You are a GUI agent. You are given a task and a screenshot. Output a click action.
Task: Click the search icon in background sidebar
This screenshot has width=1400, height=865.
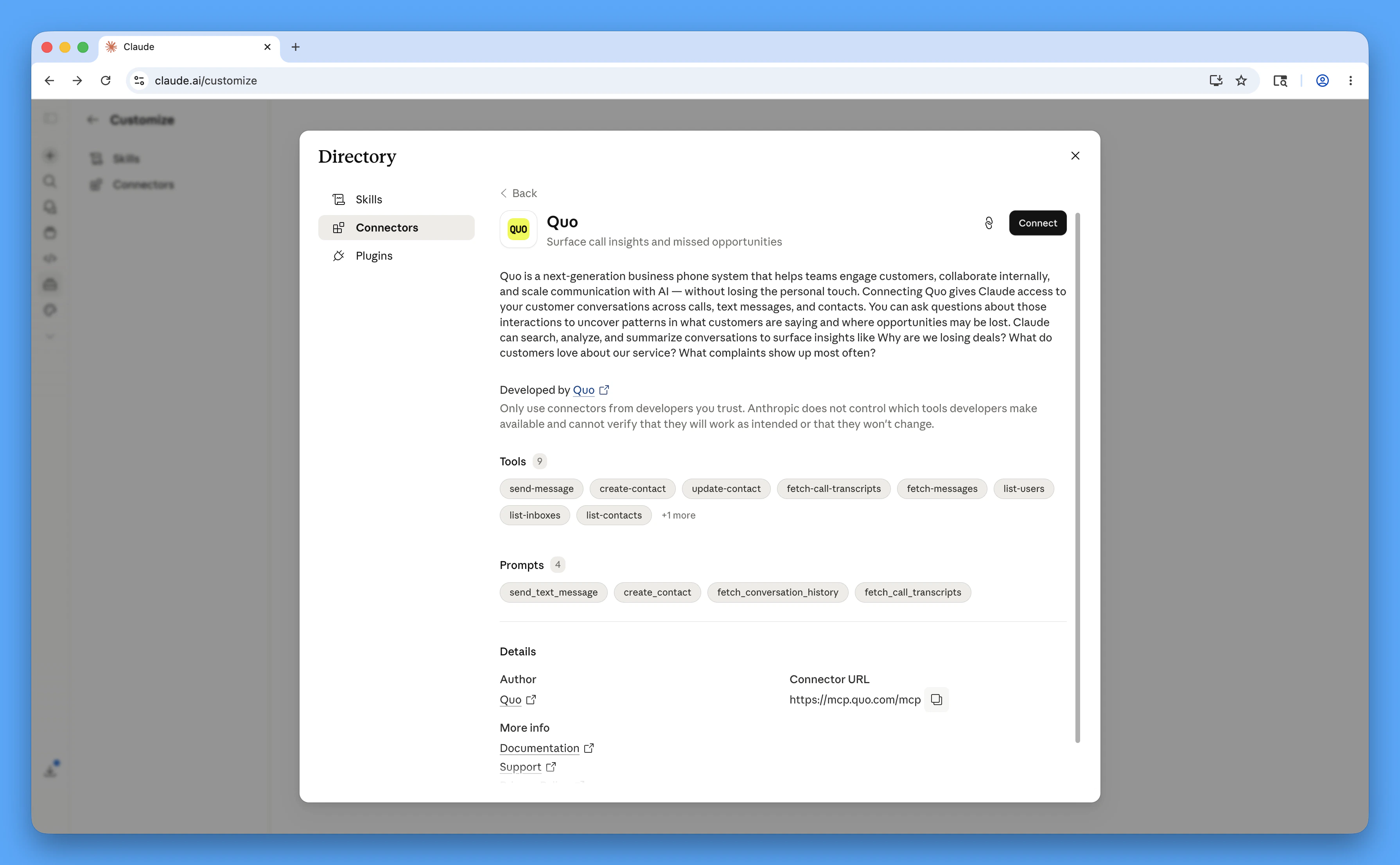pyautogui.click(x=50, y=181)
